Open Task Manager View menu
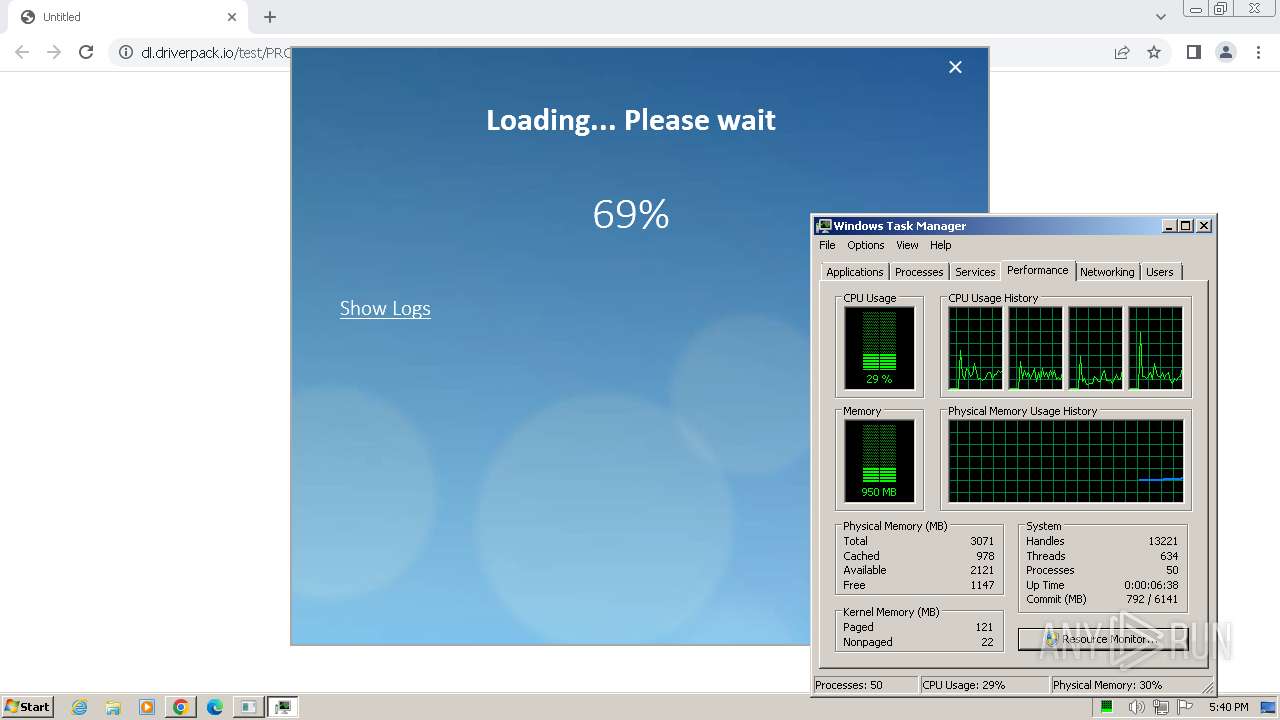The image size is (1280, 720). (x=907, y=245)
